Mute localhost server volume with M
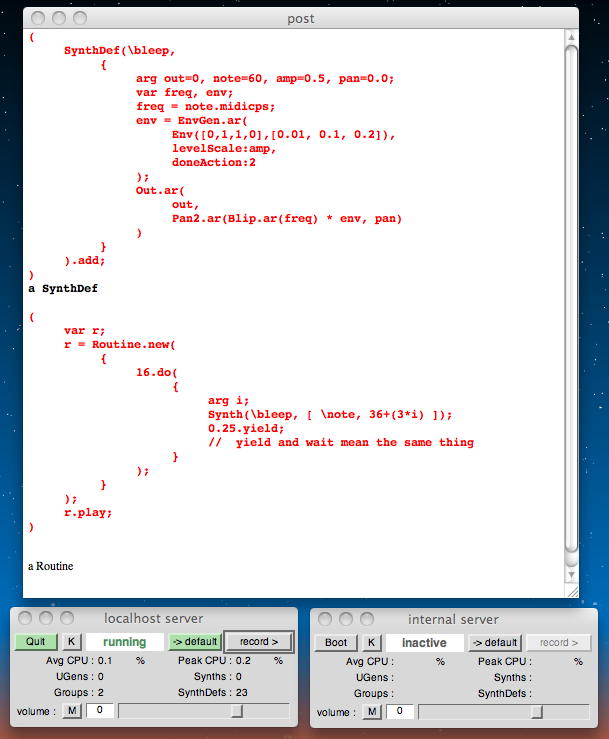609x739 pixels. (72, 710)
